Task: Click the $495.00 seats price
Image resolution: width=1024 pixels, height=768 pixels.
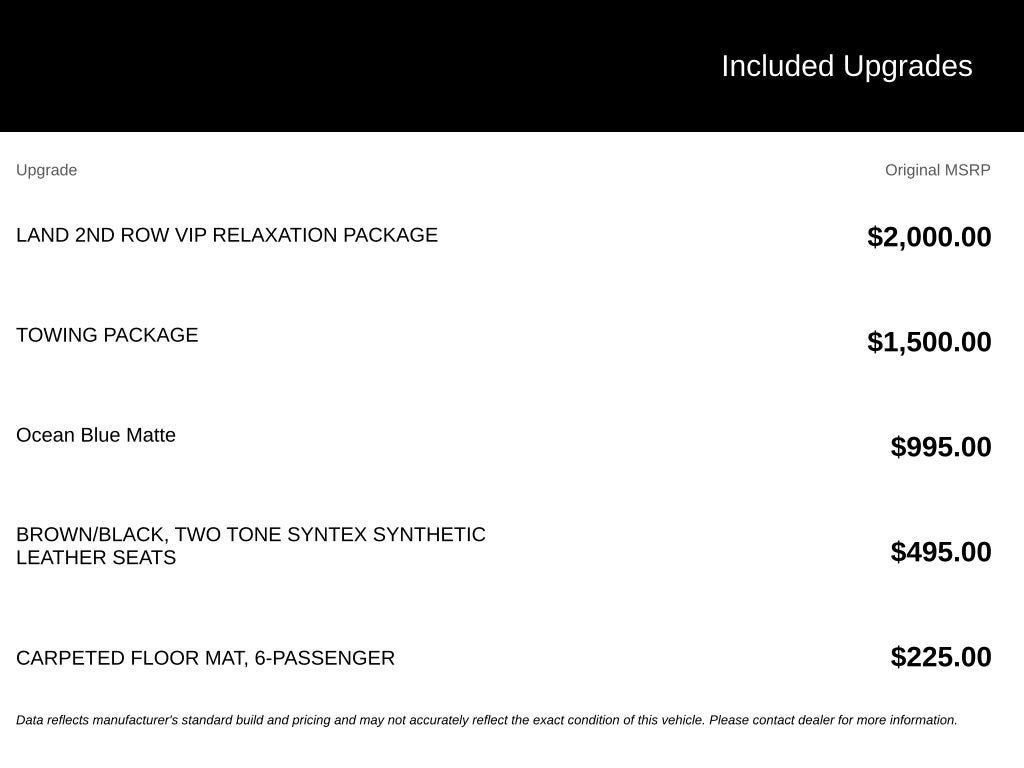Action: [x=940, y=552]
